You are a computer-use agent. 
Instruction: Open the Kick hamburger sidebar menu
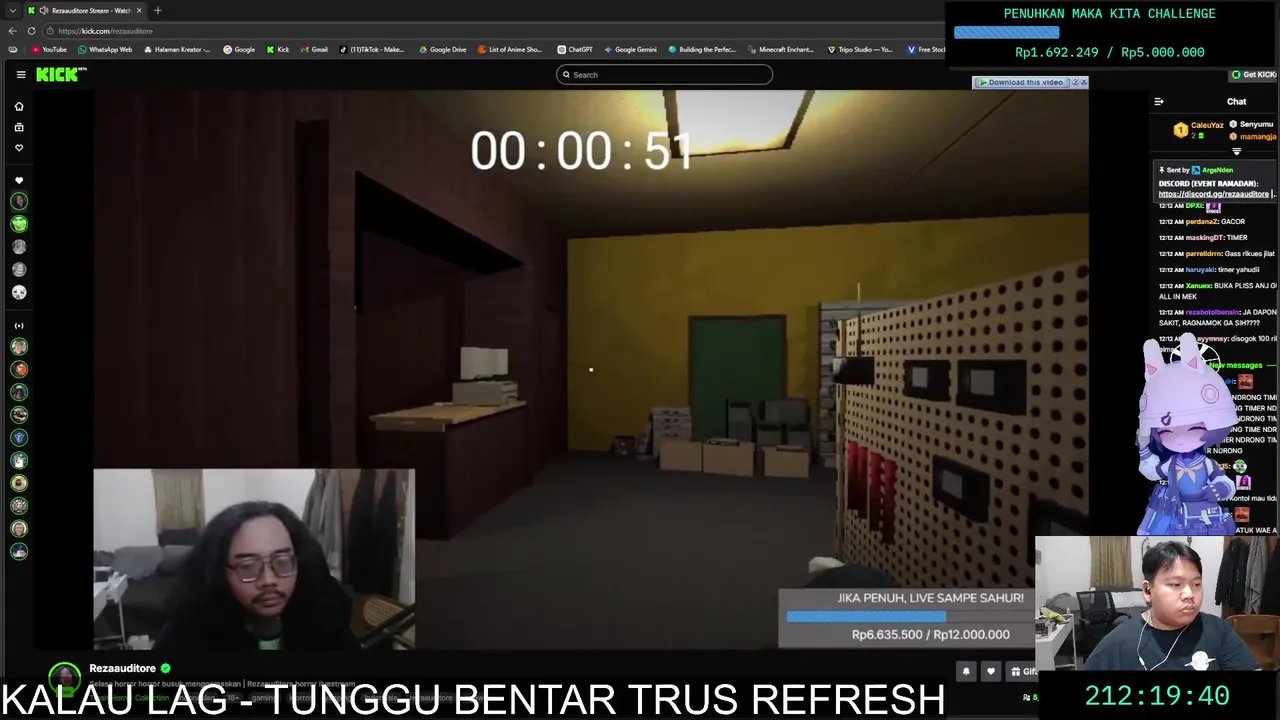20,74
